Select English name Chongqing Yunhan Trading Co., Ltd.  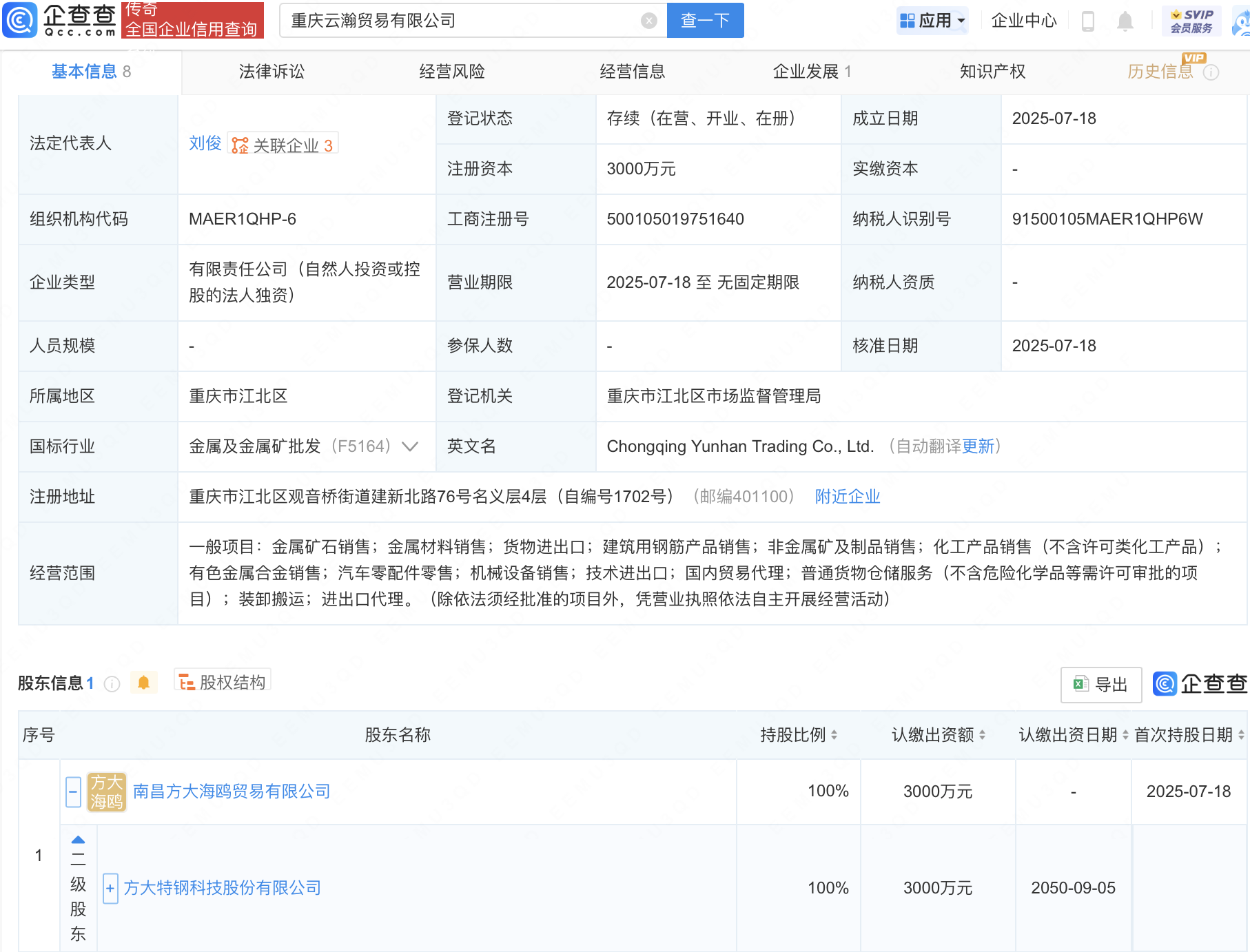tap(740, 446)
